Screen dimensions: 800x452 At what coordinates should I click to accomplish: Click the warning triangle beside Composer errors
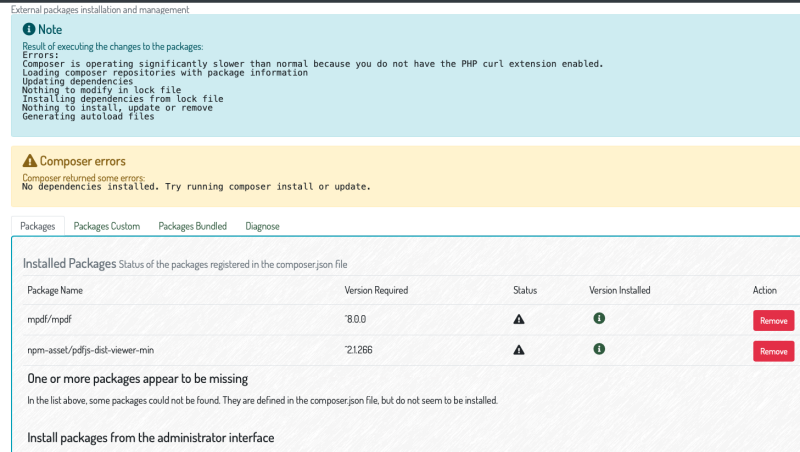[x=30, y=161]
